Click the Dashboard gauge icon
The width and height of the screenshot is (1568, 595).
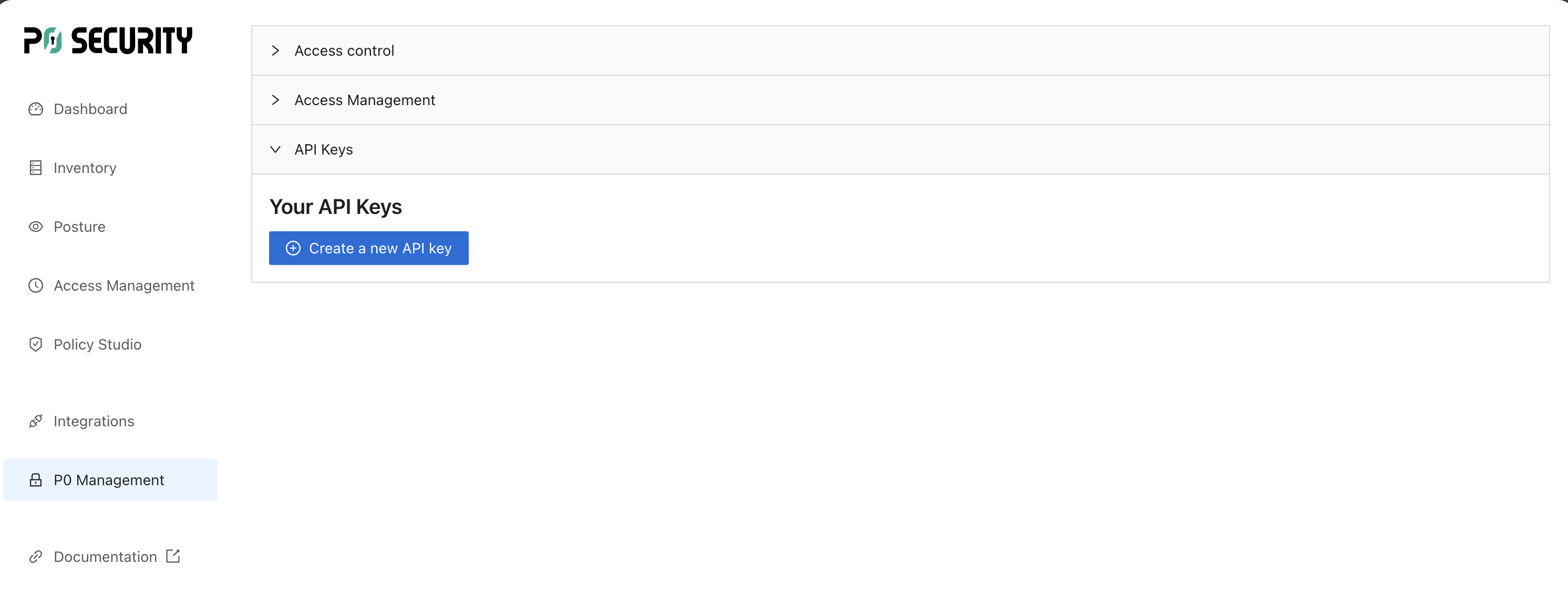[x=36, y=109]
